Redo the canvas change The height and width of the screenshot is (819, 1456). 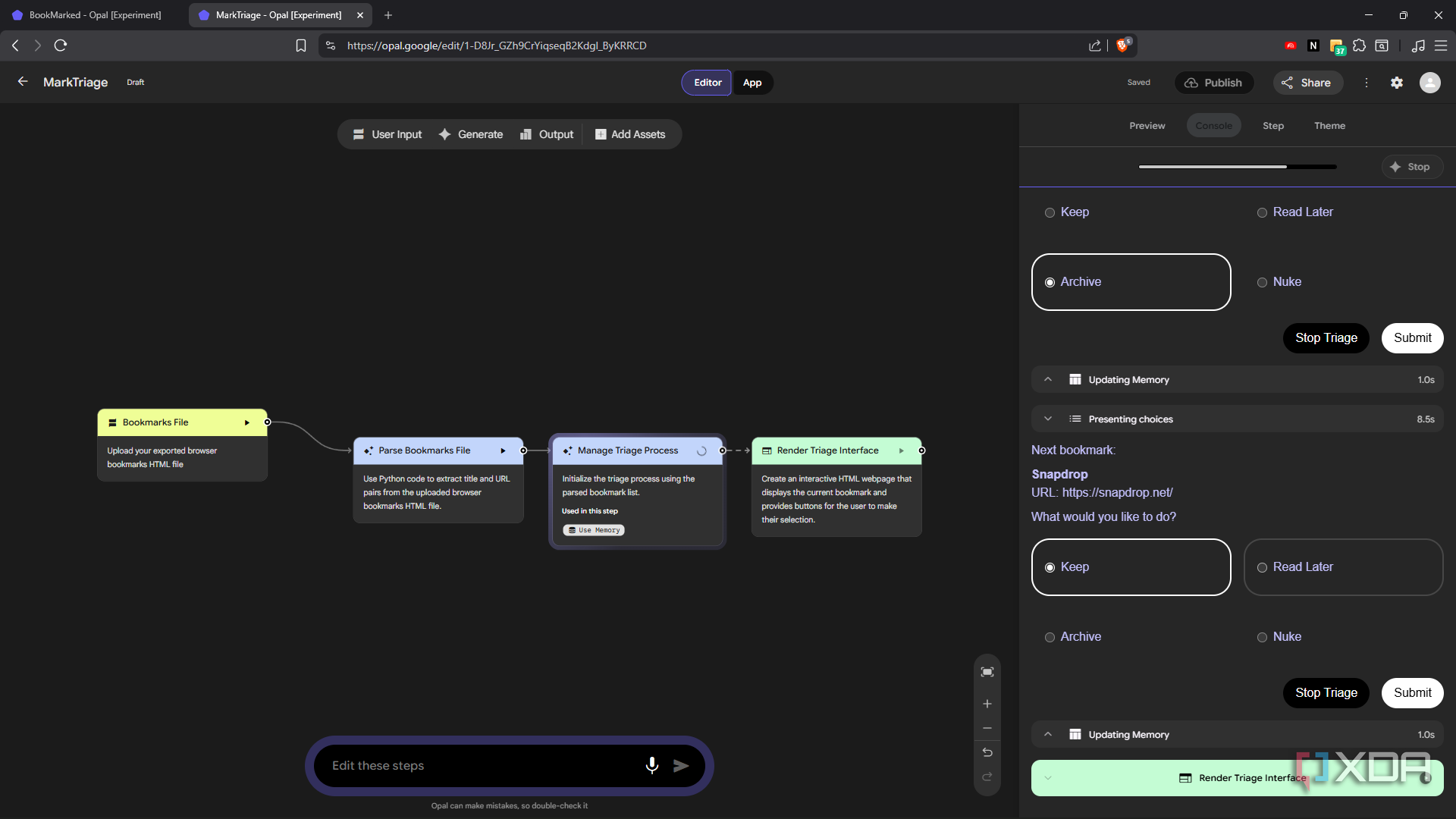tap(987, 777)
